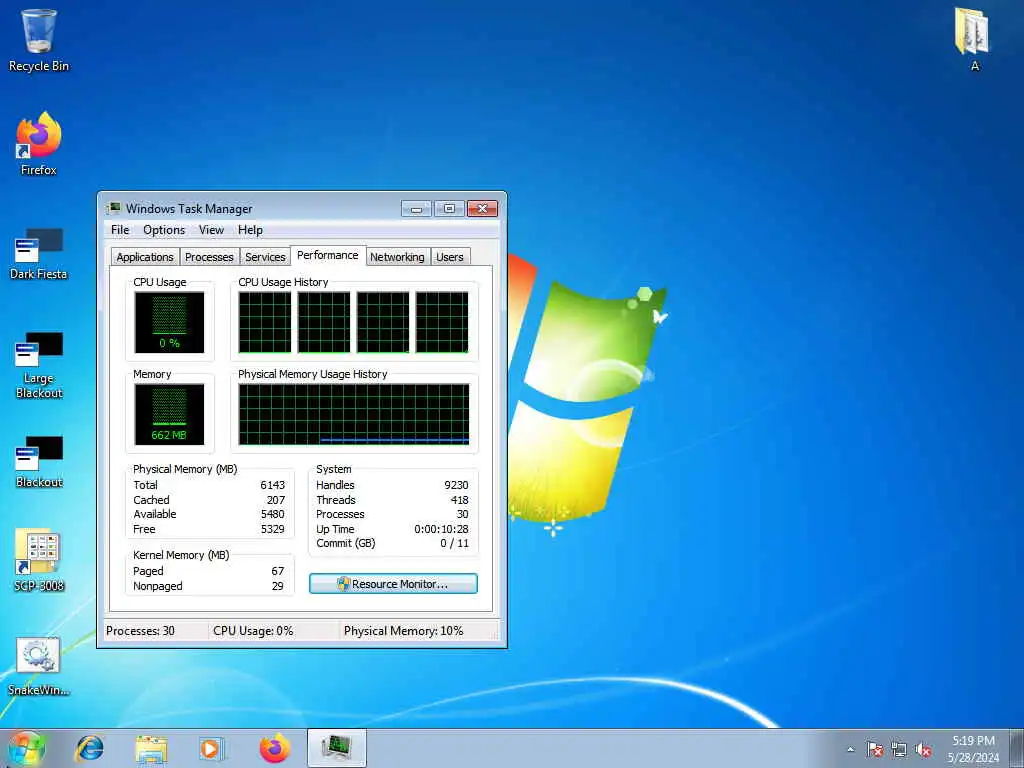The width and height of the screenshot is (1024, 768).
Task: Click the Up Time value 0:00:10:28
Action: pos(441,530)
